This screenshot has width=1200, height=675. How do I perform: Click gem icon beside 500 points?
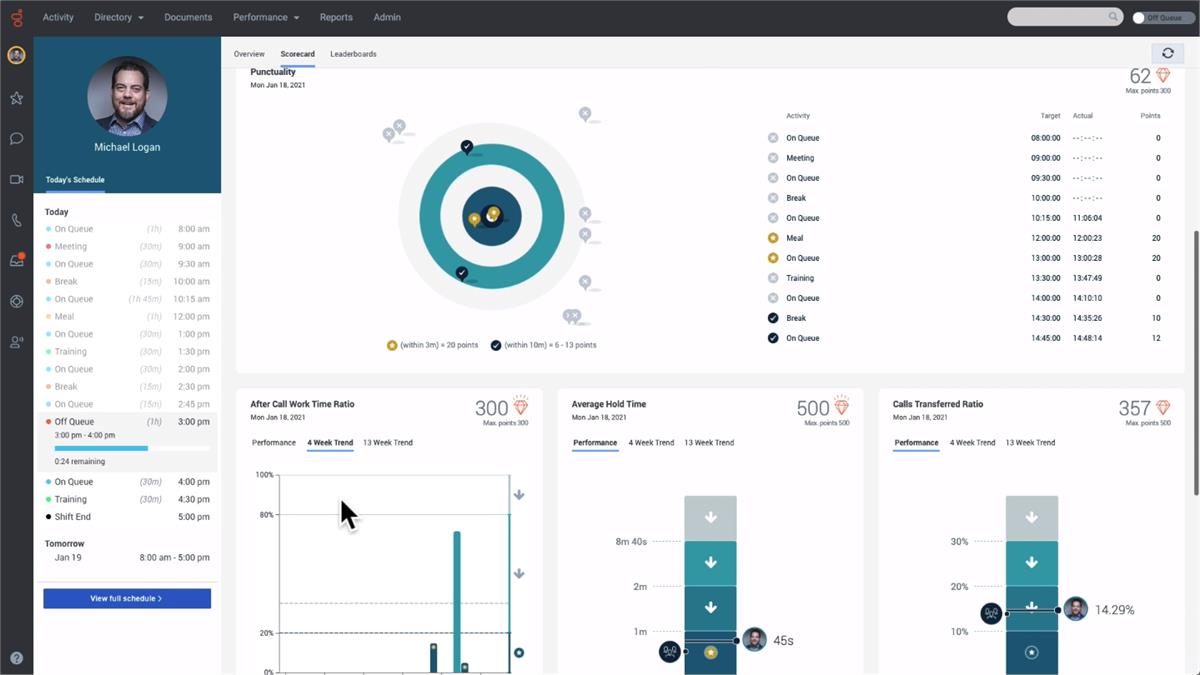(x=842, y=406)
